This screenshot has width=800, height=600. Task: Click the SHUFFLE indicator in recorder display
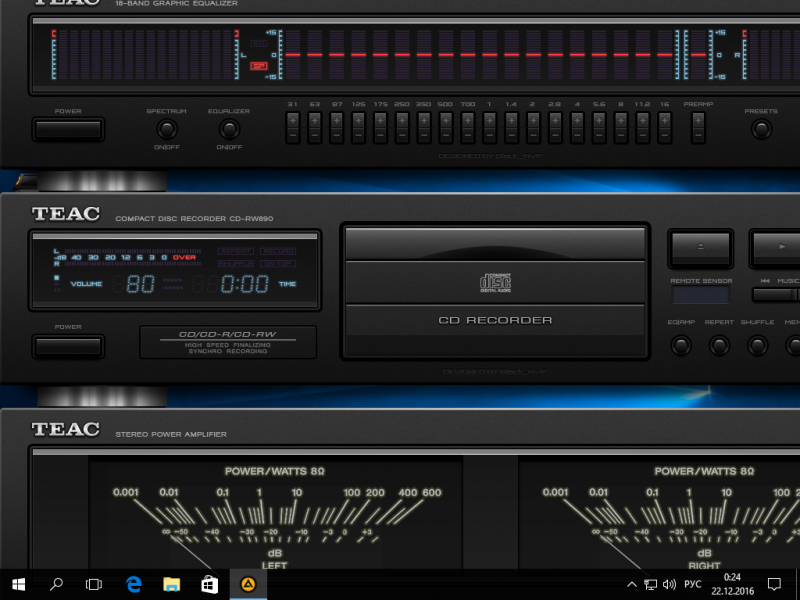[x=236, y=264]
